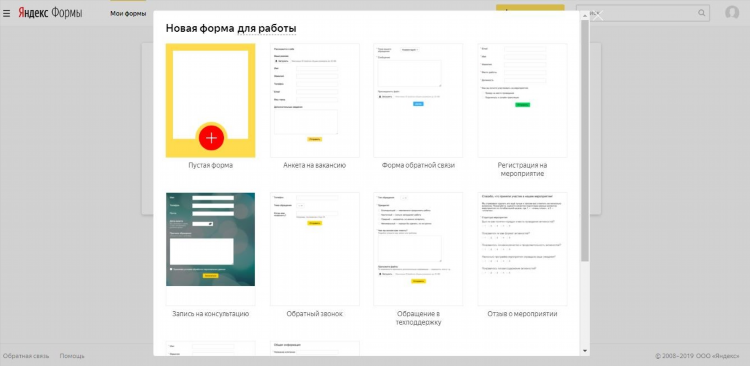
Task: Pick the Отзыв о мероприятии template
Action: coord(522,249)
